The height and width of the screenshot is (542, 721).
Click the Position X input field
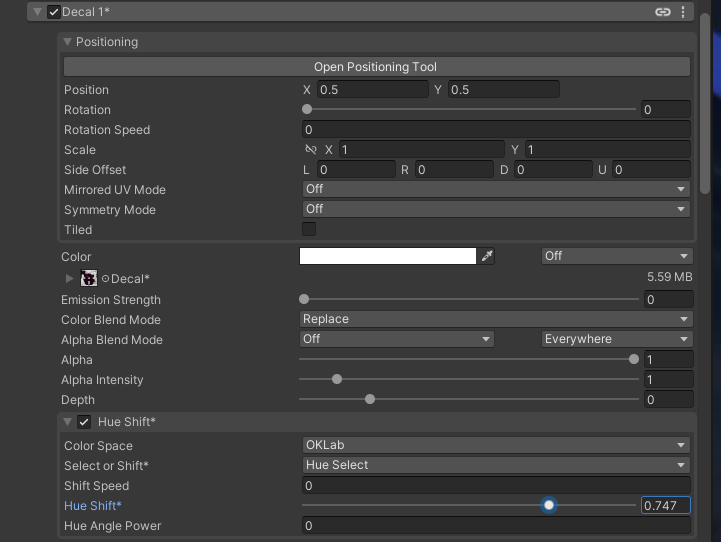coord(372,90)
